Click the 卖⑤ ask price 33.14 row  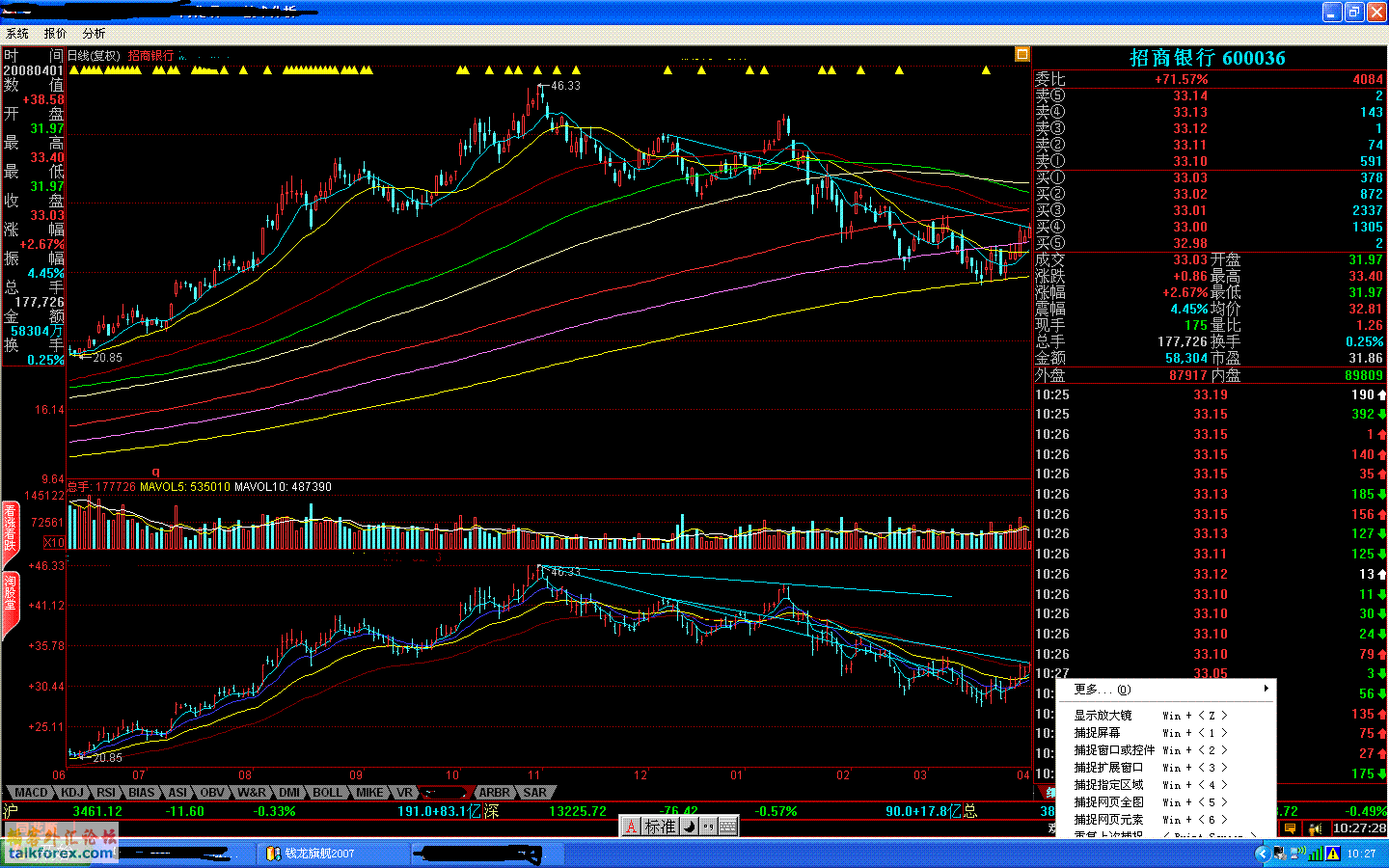(1210, 95)
